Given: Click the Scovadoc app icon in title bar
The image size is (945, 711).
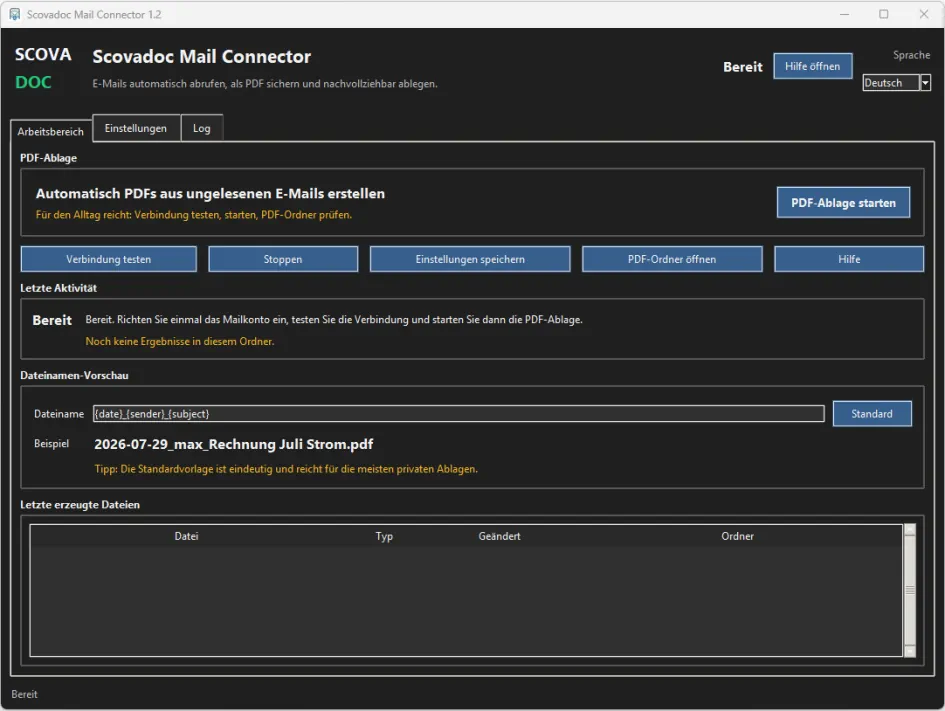Looking at the screenshot, I should click(14, 14).
